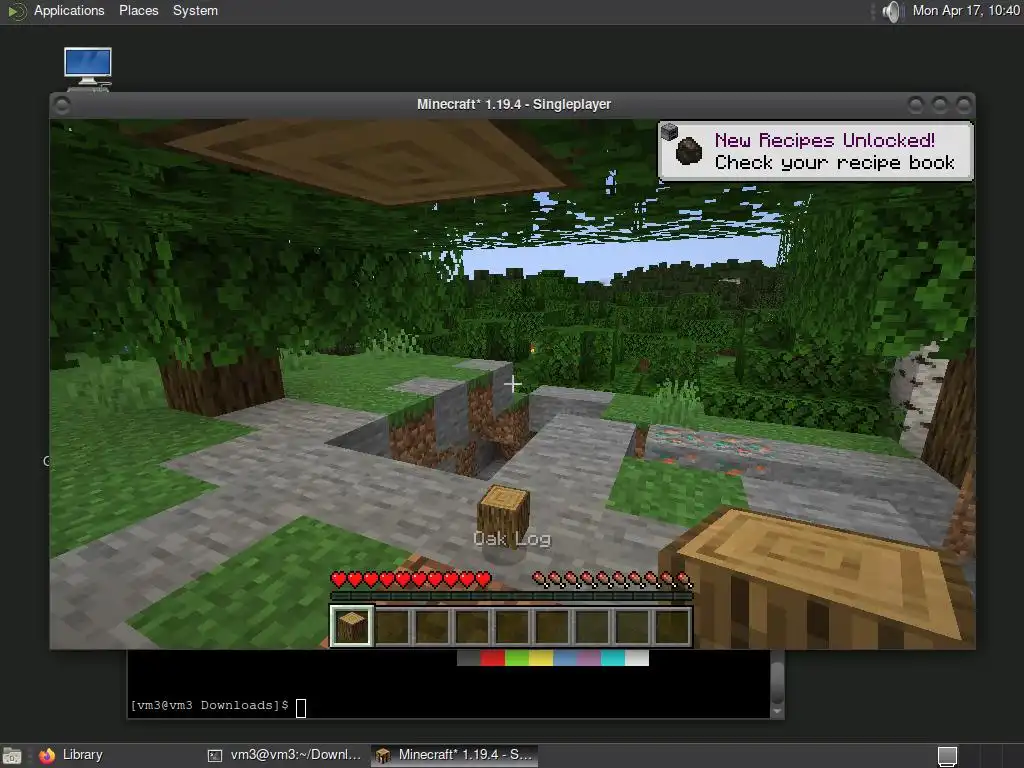The height and width of the screenshot is (768, 1024).
Task: Select the first hotbar slot with Oak Log
Action: [351, 626]
